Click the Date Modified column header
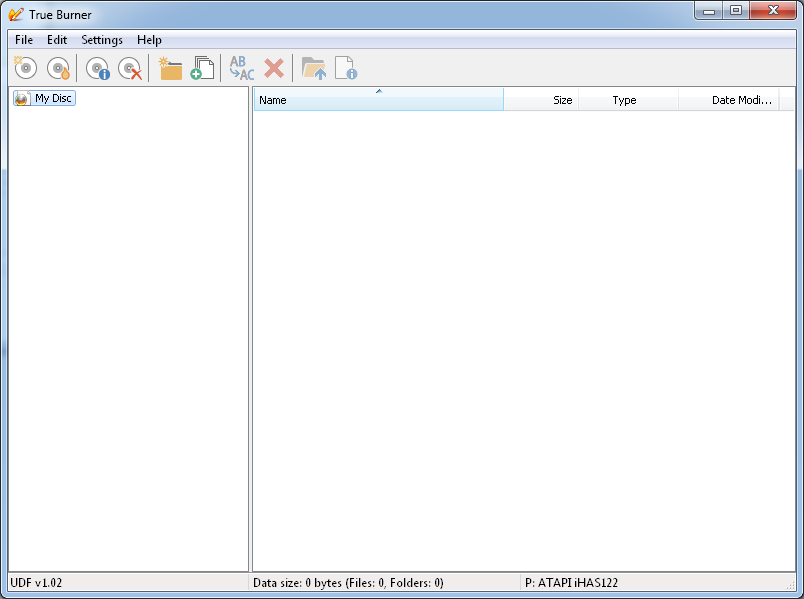This screenshot has width=804, height=599. click(729, 99)
